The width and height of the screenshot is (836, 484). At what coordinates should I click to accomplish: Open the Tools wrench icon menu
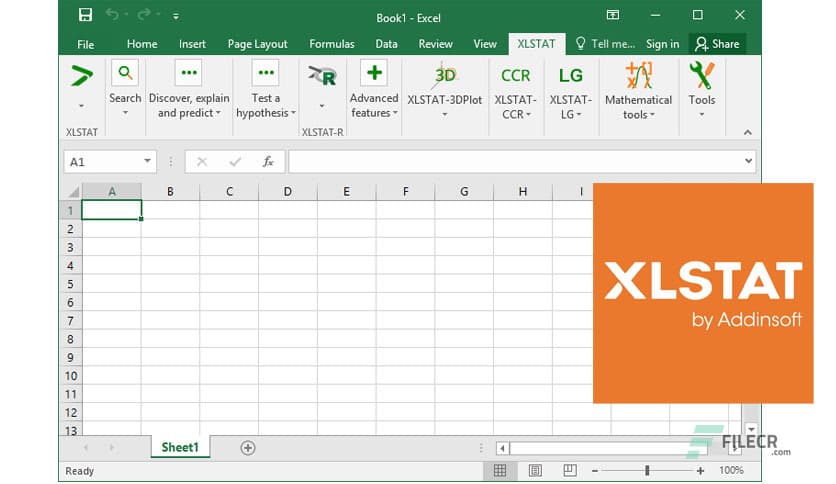point(701,76)
